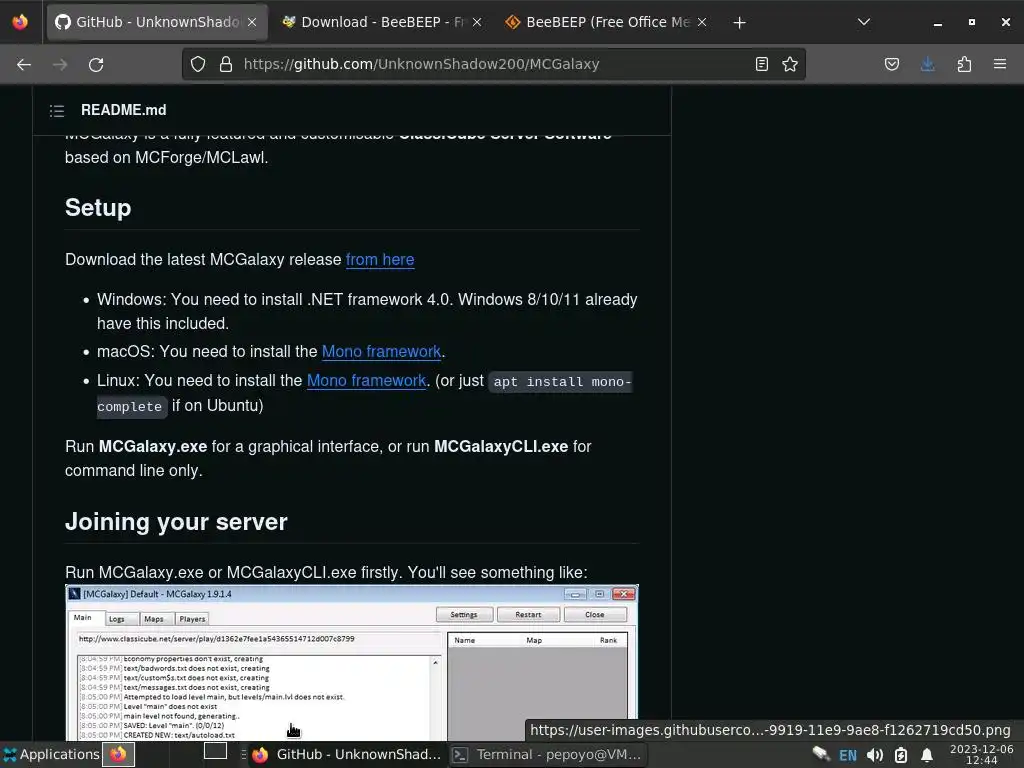Click the Setup heading

coord(98,208)
